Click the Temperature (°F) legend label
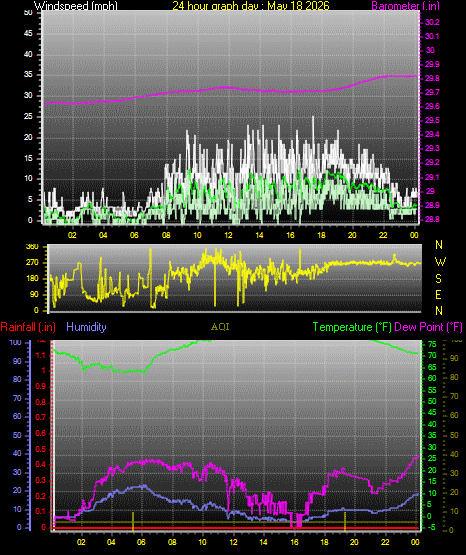The height and width of the screenshot is (555, 466). click(352, 327)
